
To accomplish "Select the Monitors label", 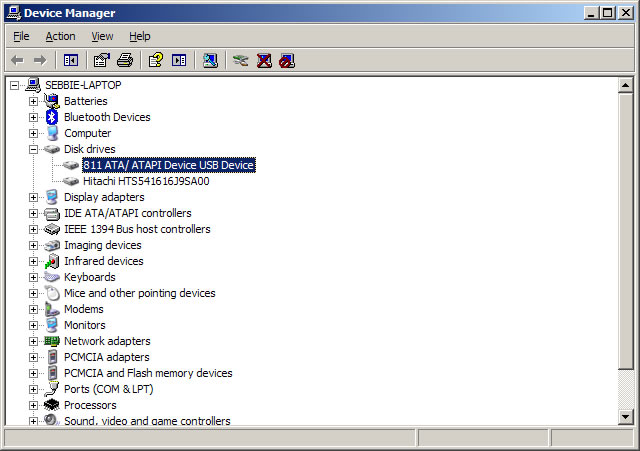I will click(85, 325).
